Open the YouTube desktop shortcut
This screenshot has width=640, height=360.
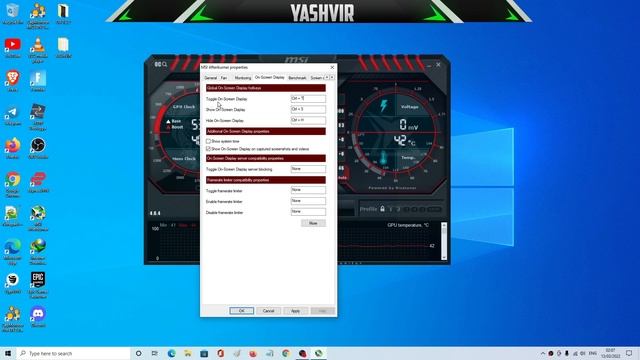13,47
